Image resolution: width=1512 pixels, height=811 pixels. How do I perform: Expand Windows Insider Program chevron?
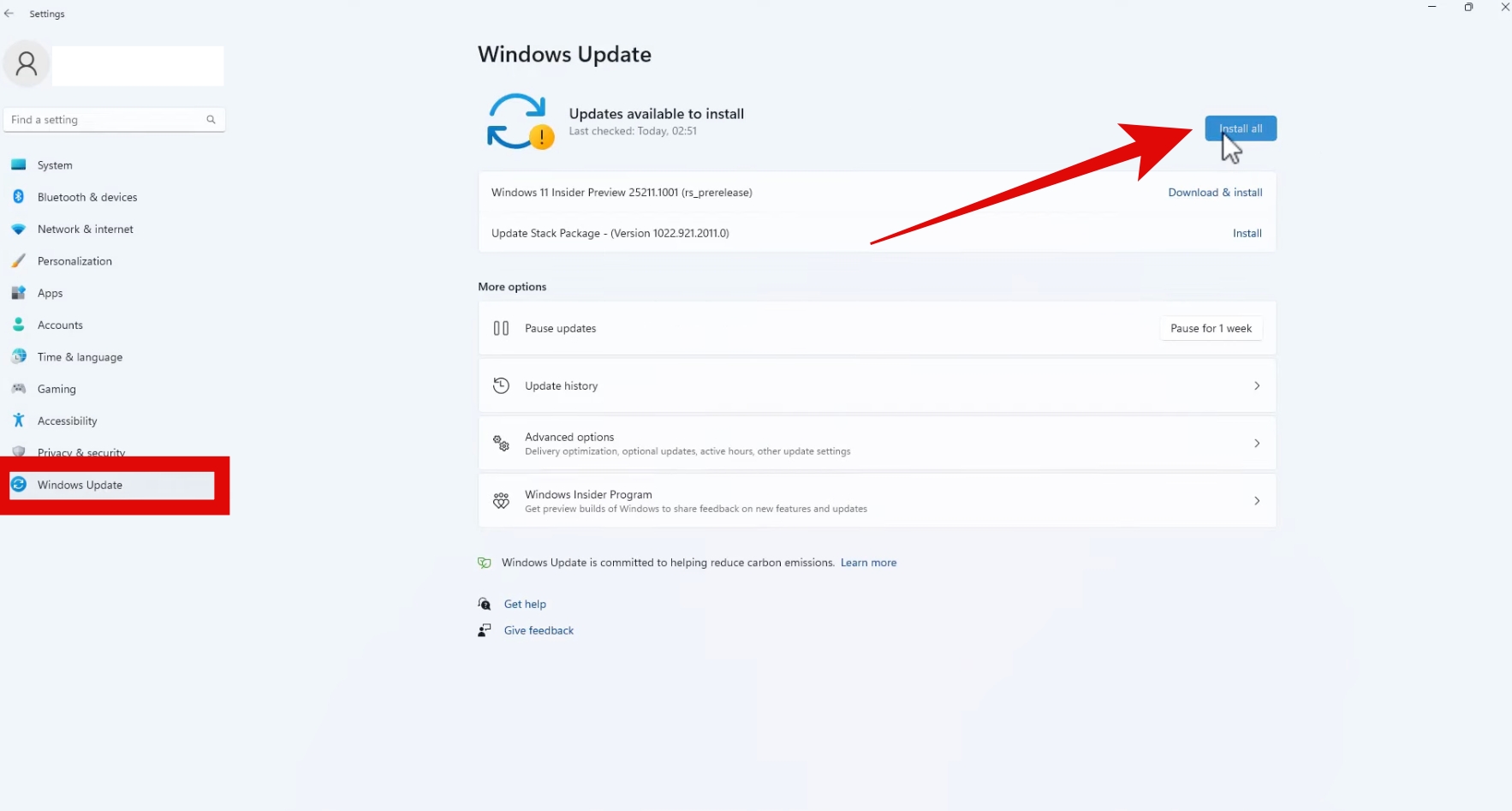pyautogui.click(x=1257, y=501)
